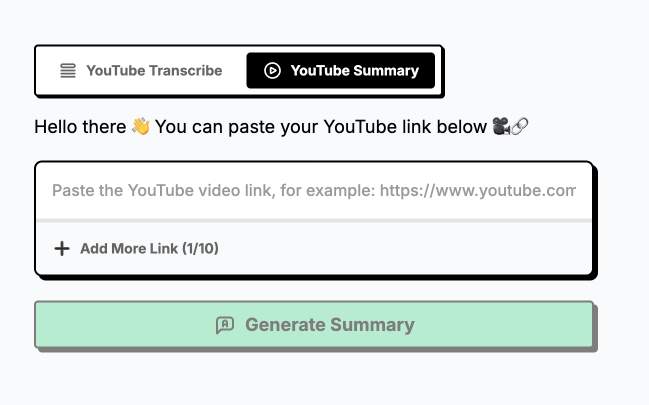Image resolution: width=649 pixels, height=405 pixels.
Task: Click the (1/10) link counter text
Action: coord(201,248)
